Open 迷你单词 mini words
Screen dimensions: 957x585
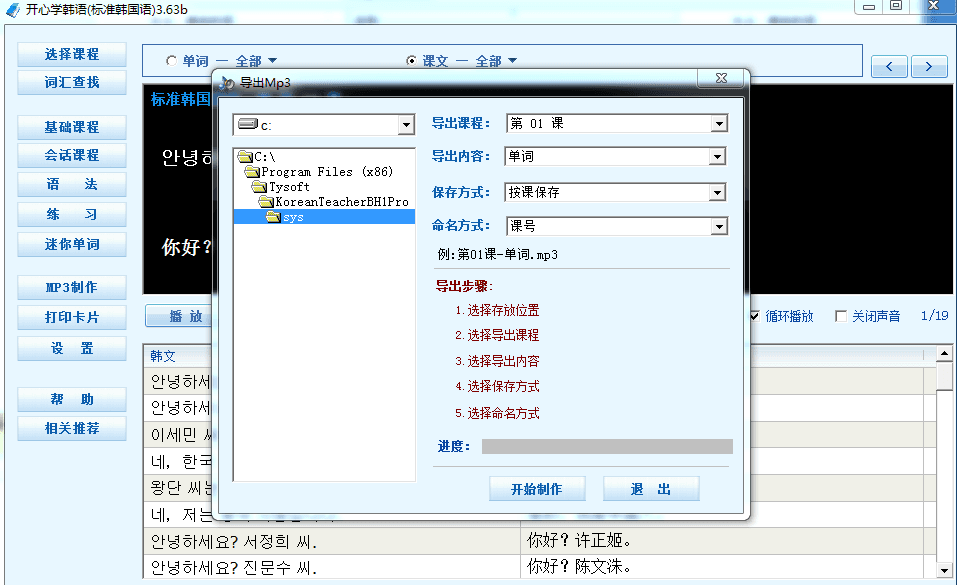coord(72,244)
